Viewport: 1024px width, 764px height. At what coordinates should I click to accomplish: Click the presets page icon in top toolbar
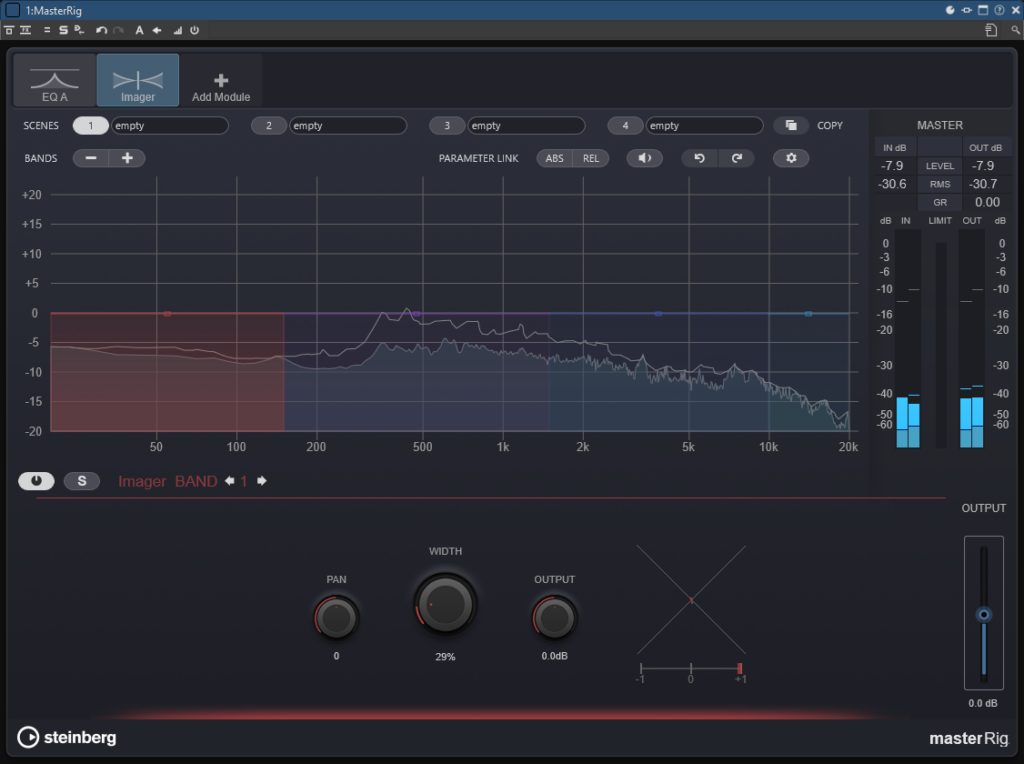coord(990,30)
